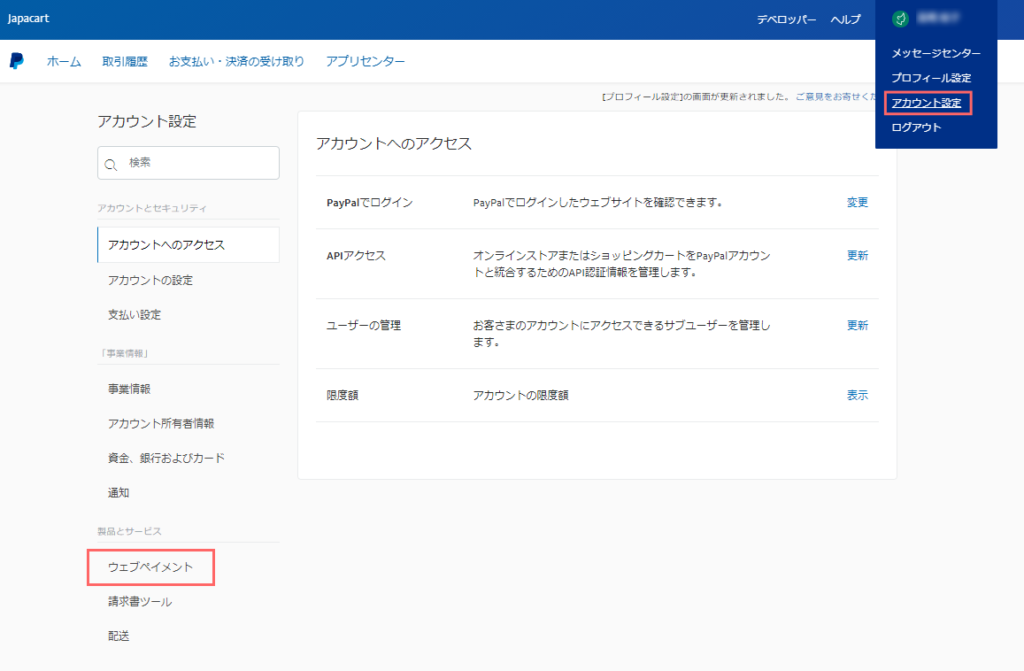Select アカウント設定 in the dropdown menu
This screenshot has width=1024, height=671.
(927, 103)
